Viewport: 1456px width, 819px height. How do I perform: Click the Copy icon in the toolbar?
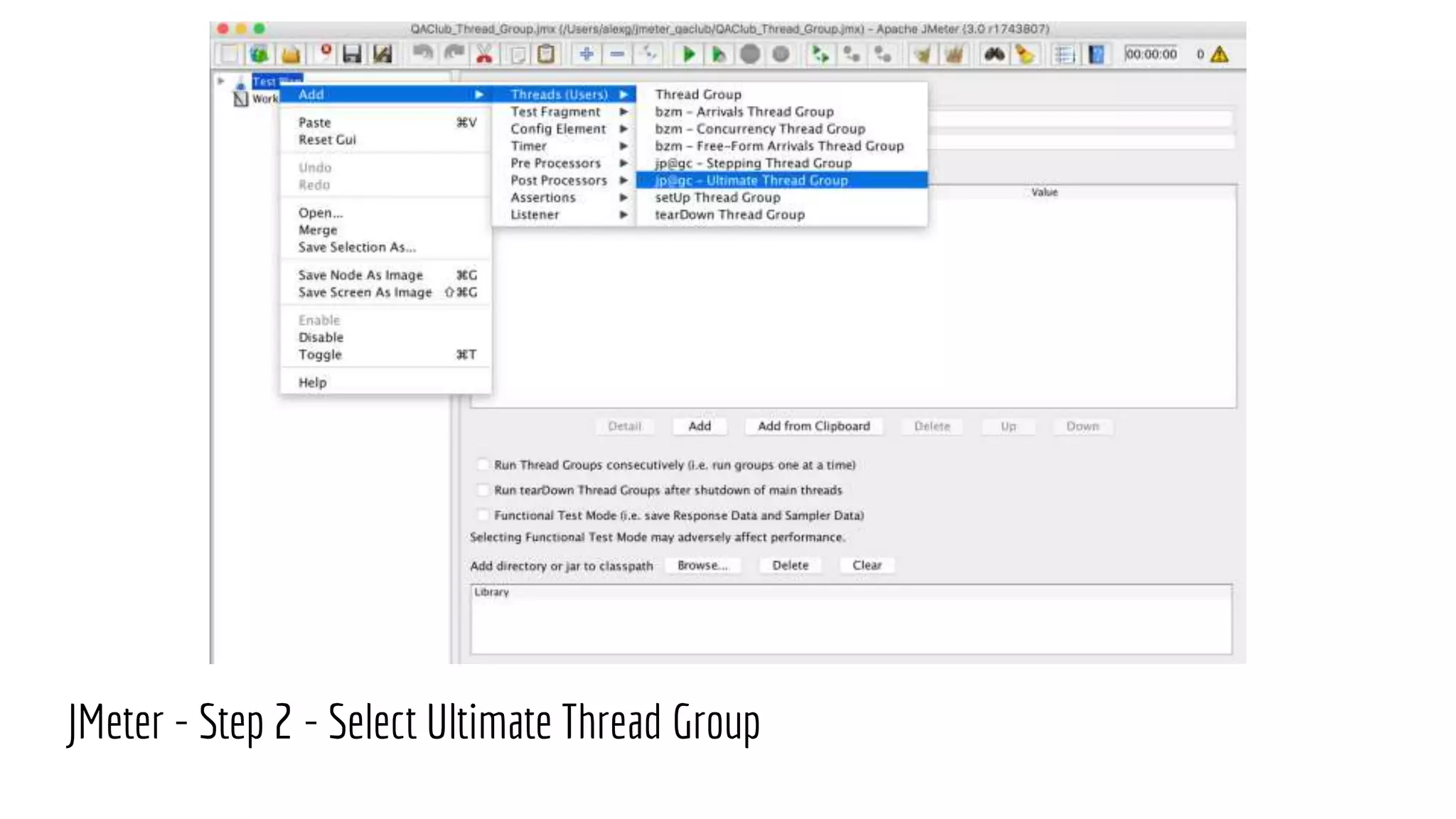pyautogui.click(x=518, y=54)
